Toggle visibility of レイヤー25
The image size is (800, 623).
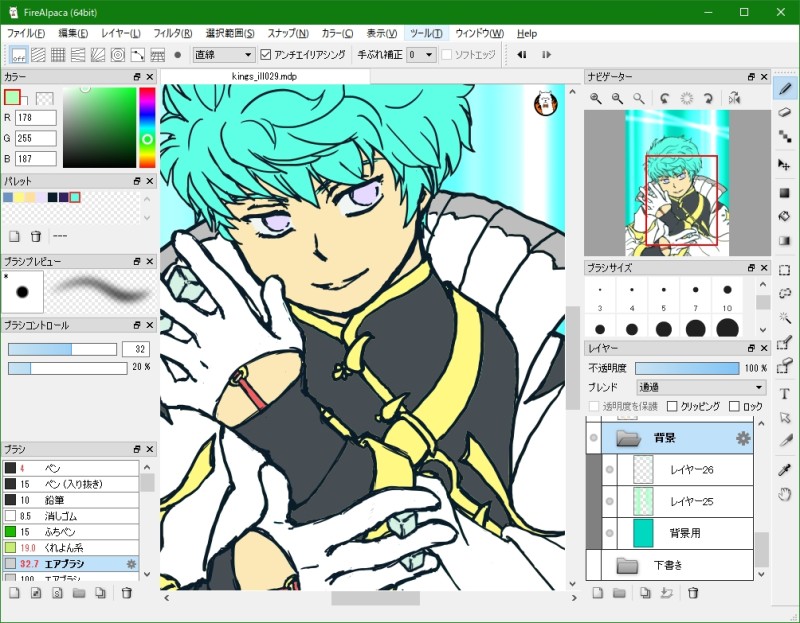[610, 501]
